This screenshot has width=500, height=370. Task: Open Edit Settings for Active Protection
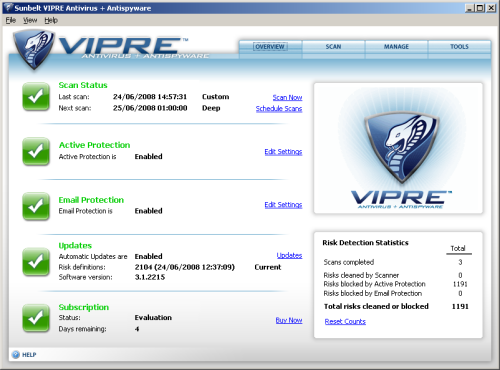tap(283, 152)
